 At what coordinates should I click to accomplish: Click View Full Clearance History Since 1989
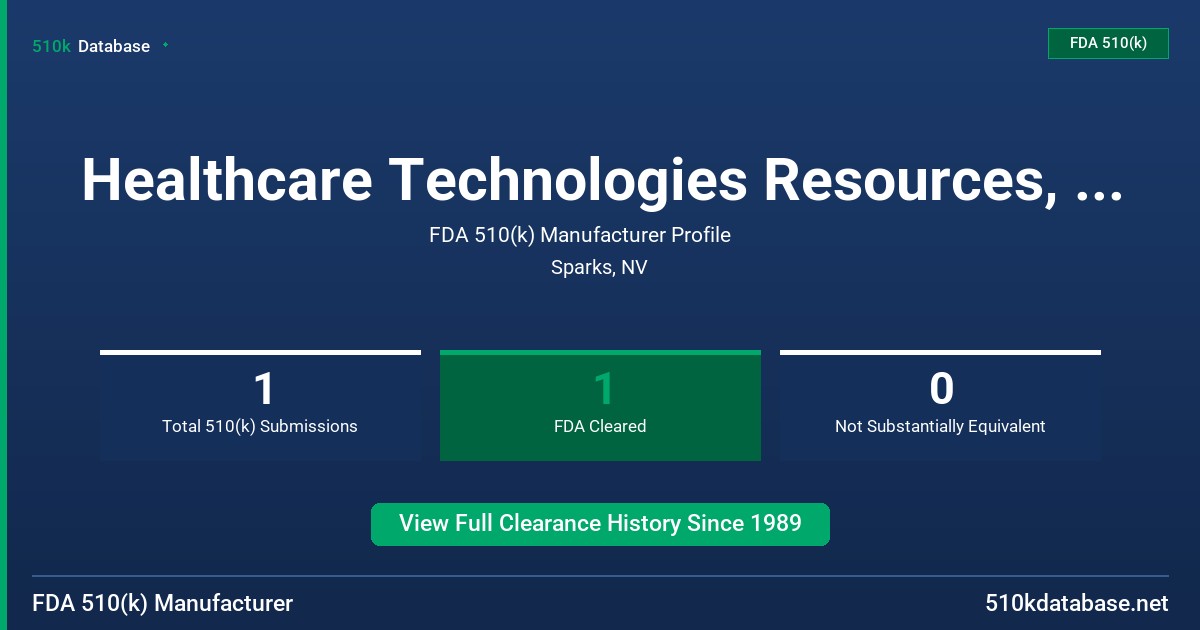click(600, 524)
